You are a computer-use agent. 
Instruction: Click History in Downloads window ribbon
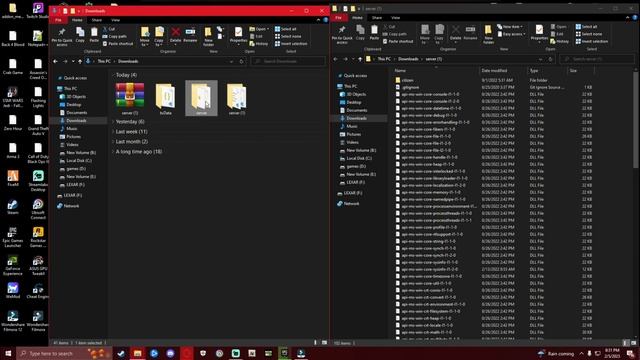click(259, 44)
